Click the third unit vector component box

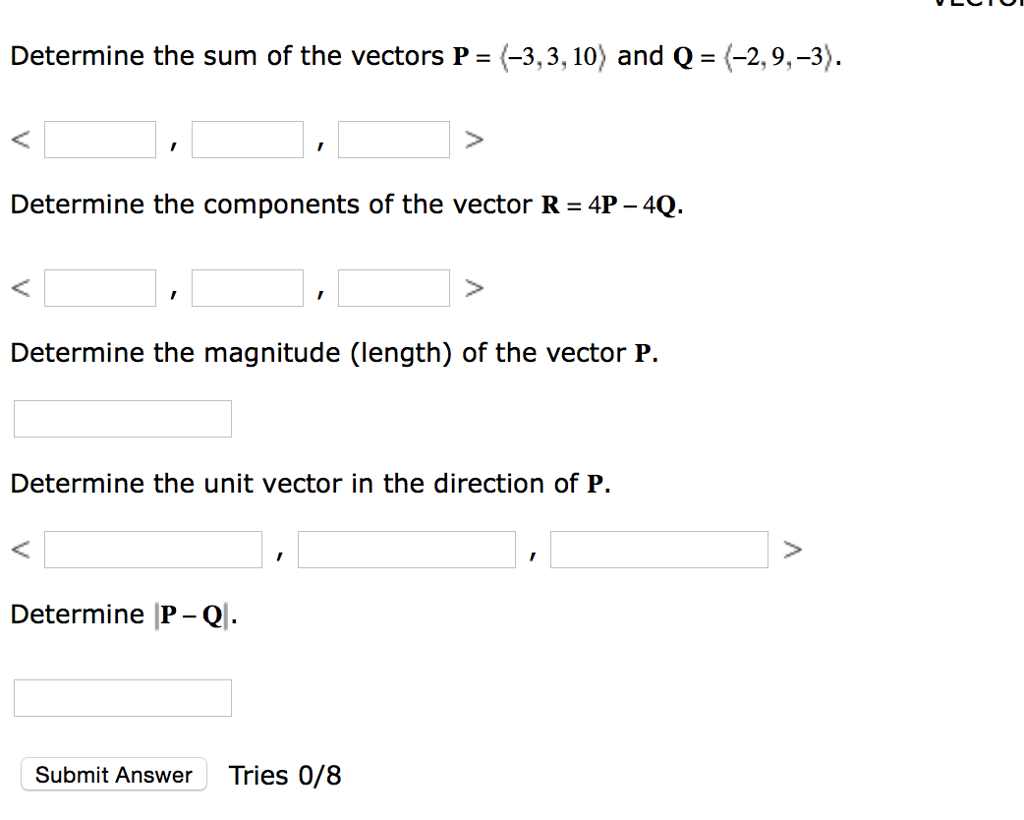(659, 548)
